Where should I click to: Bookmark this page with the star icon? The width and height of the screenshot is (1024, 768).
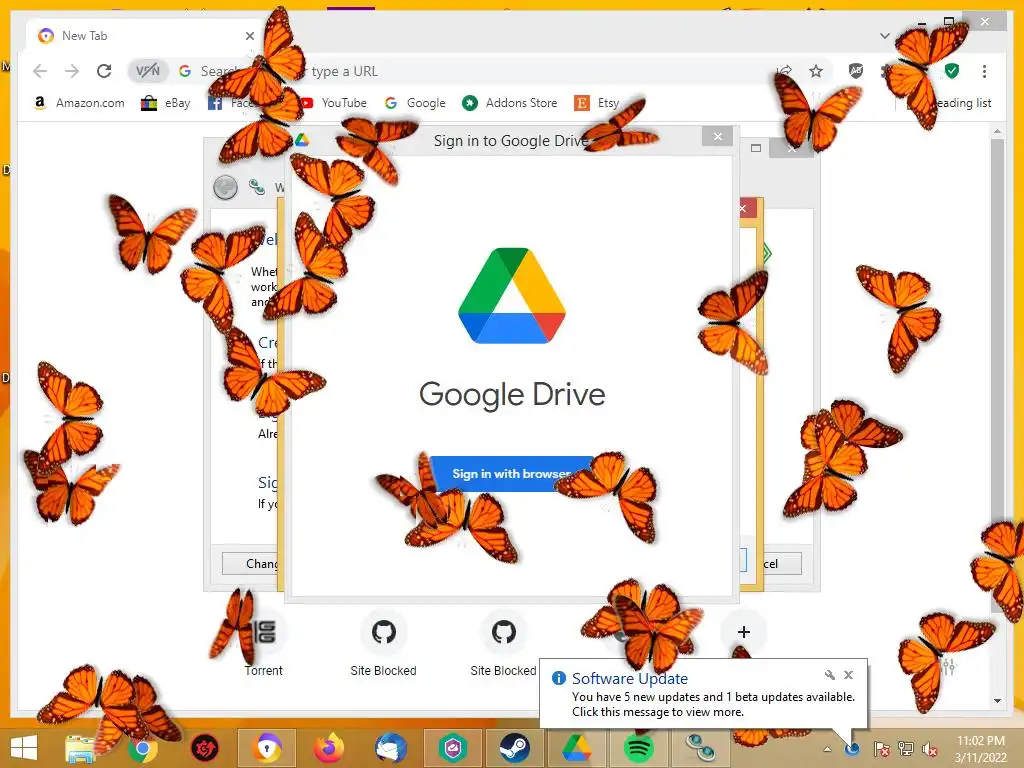[x=816, y=71]
